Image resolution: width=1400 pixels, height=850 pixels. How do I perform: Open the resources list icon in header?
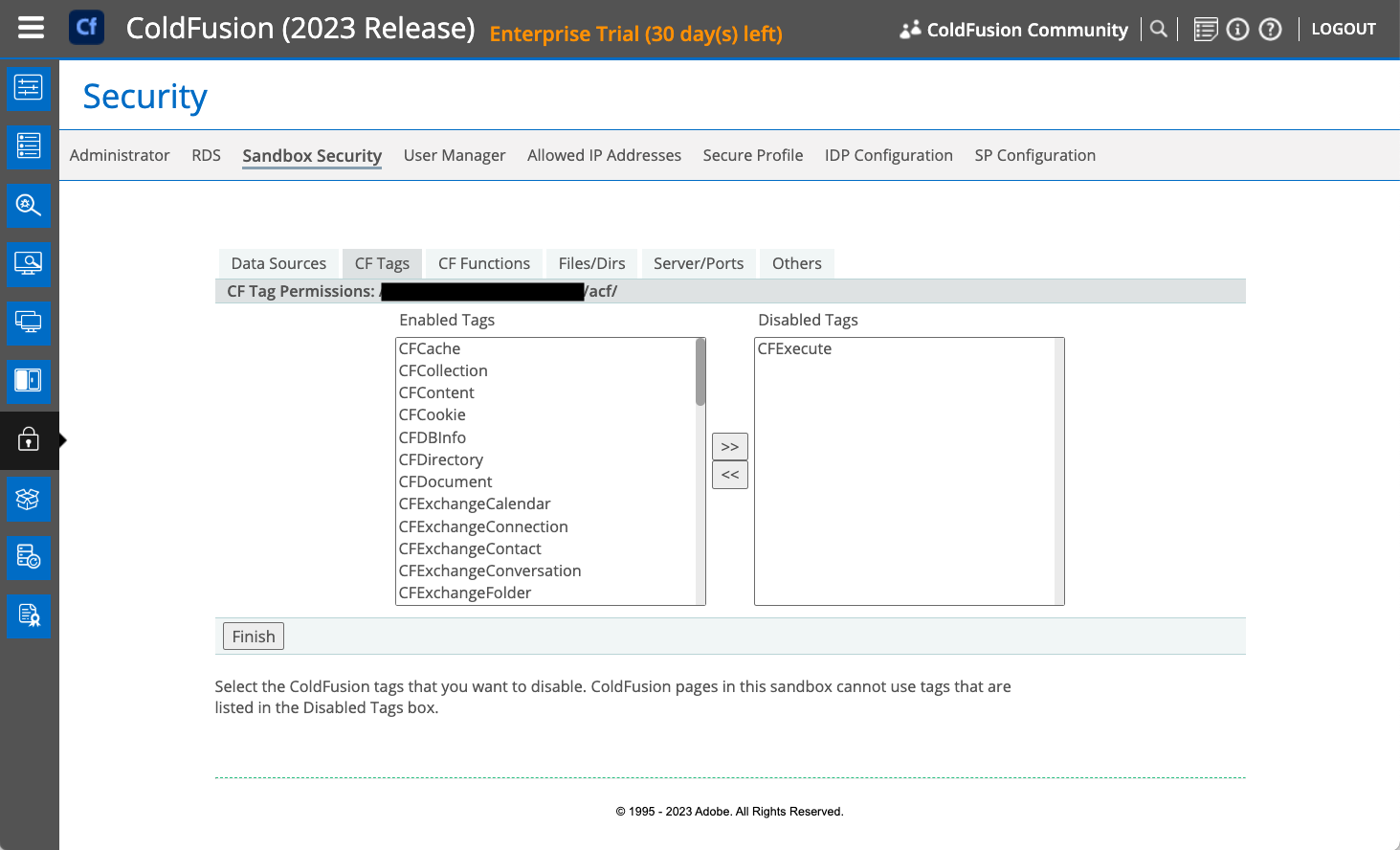(1206, 30)
